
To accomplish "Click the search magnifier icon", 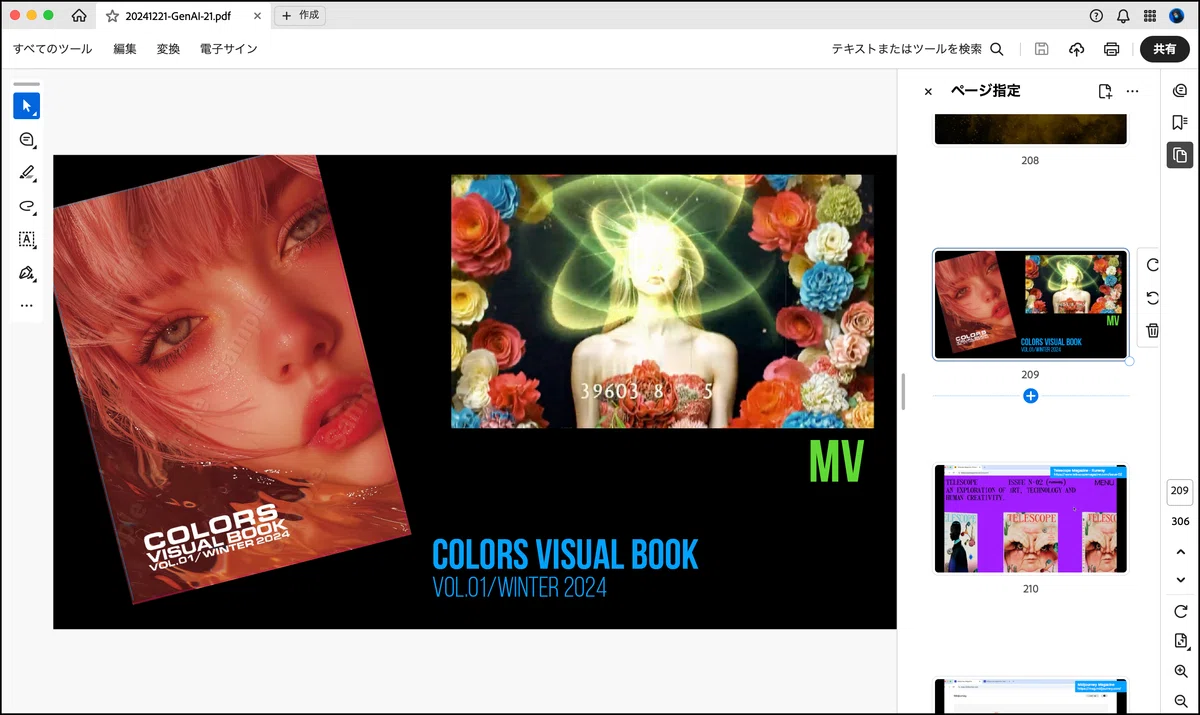I will pos(997,49).
